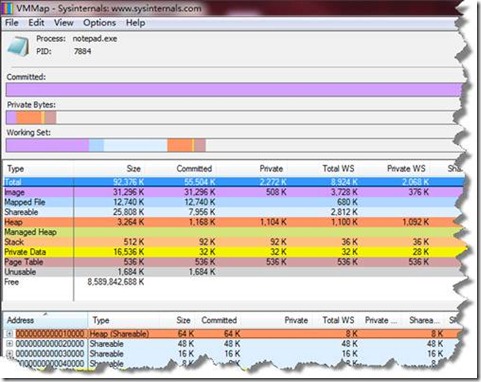The image size is (481, 382).
Task: Click the VMMap title bar icon
Action: point(7,8)
